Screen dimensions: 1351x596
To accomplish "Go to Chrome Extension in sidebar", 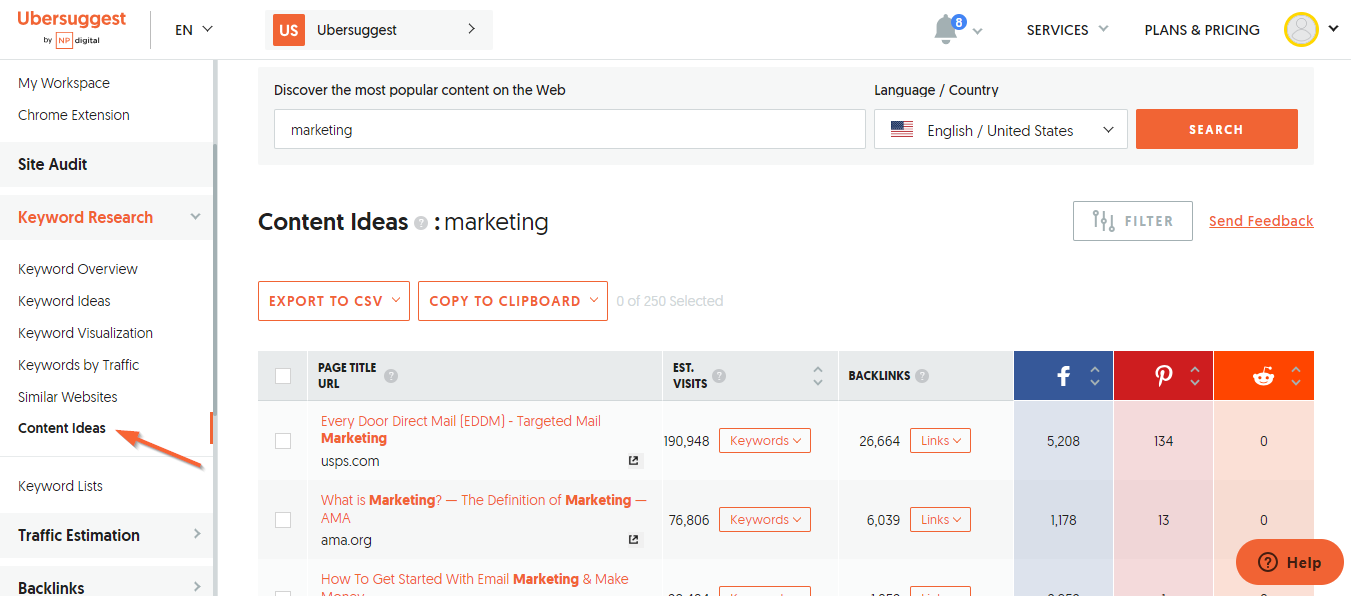I will click(x=74, y=115).
